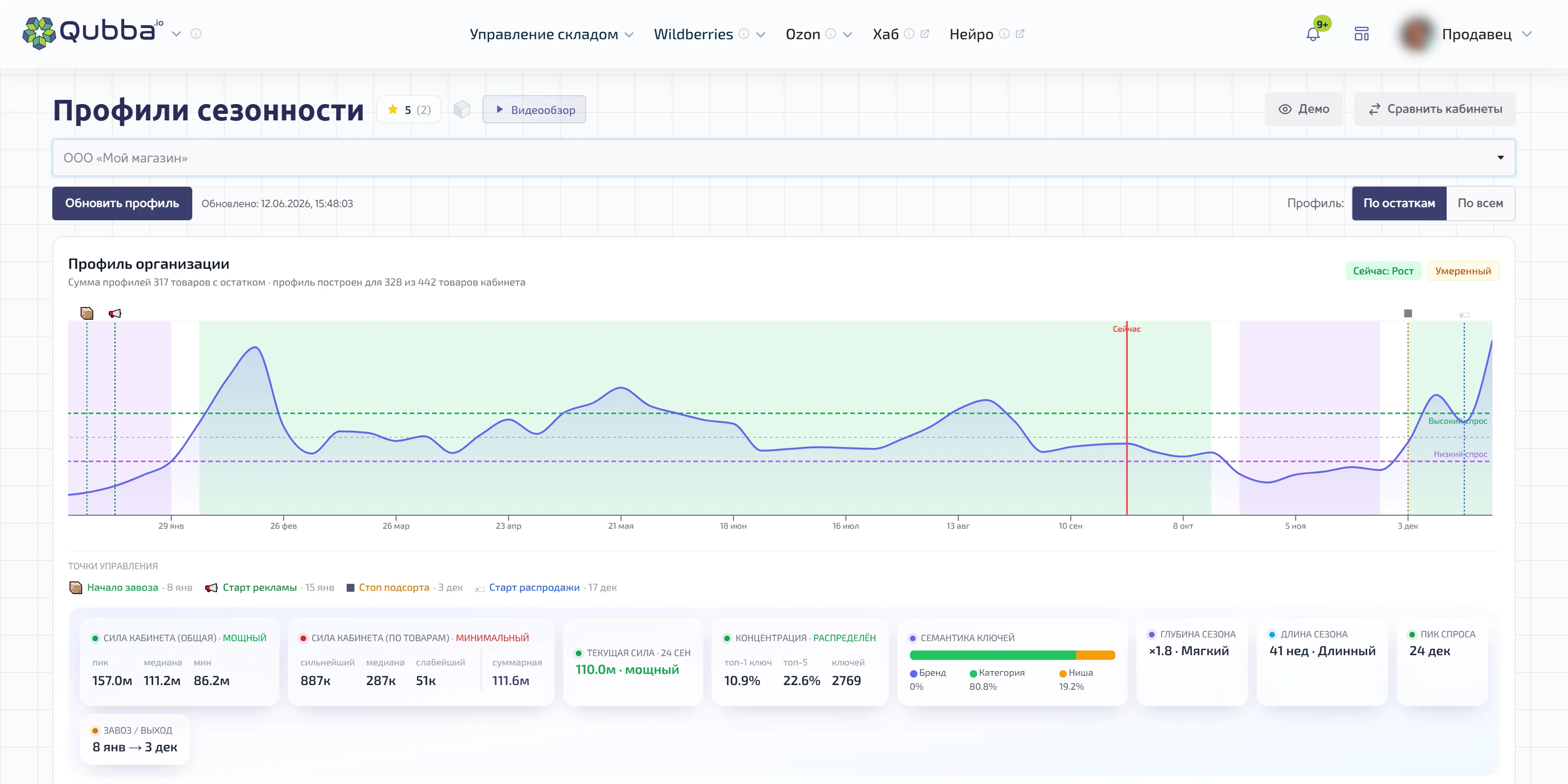Expand the chevron next to Qubba logo
The height and width of the screenshot is (784, 1568).
176,34
